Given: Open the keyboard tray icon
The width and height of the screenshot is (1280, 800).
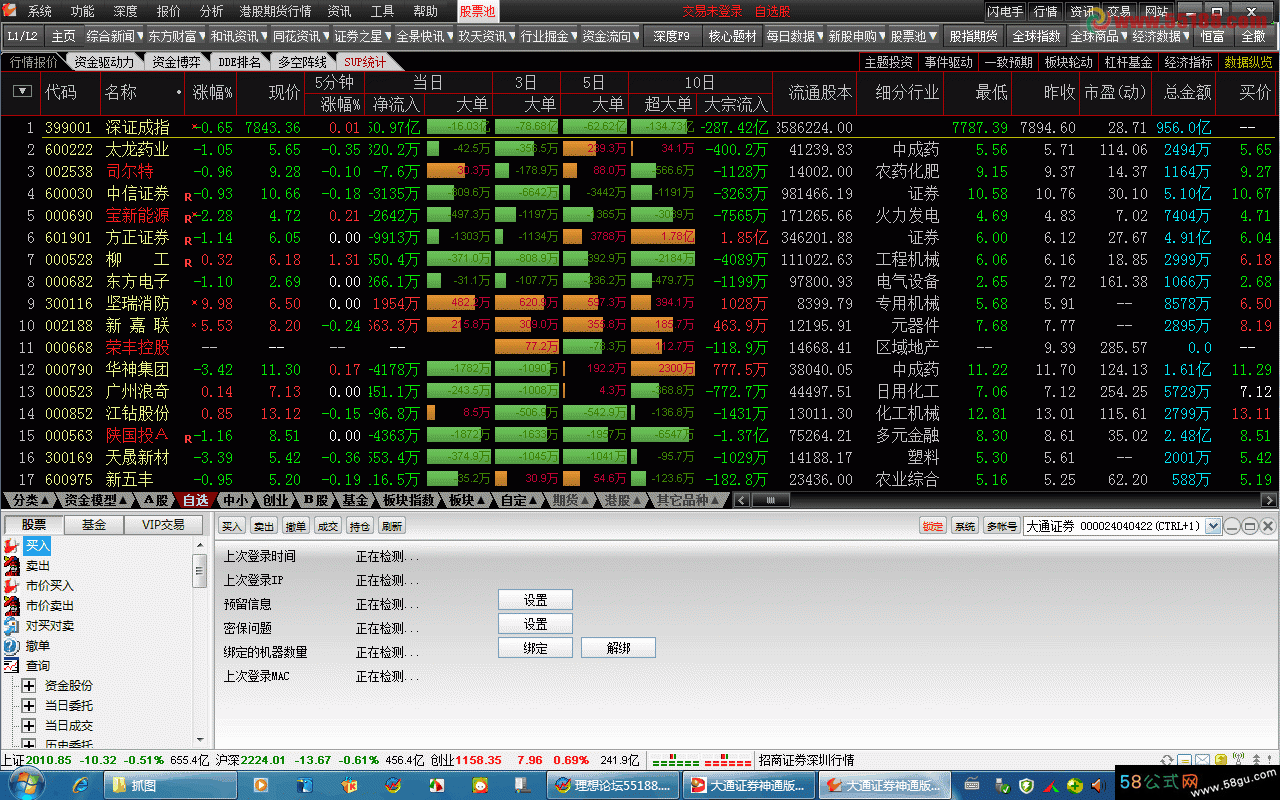Looking at the screenshot, I should [972, 785].
